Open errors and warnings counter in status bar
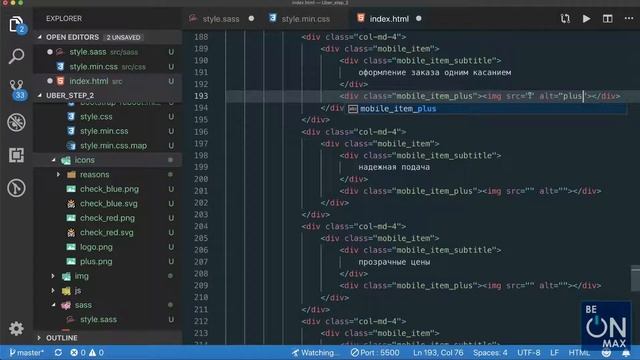The height and width of the screenshot is (360, 640). tap(87, 352)
